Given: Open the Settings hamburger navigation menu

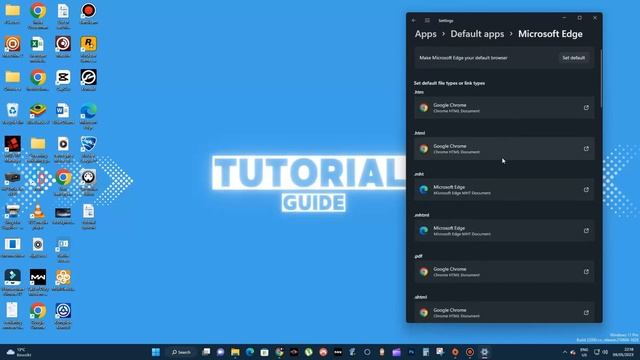Looking at the screenshot, I should (x=427, y=20).
